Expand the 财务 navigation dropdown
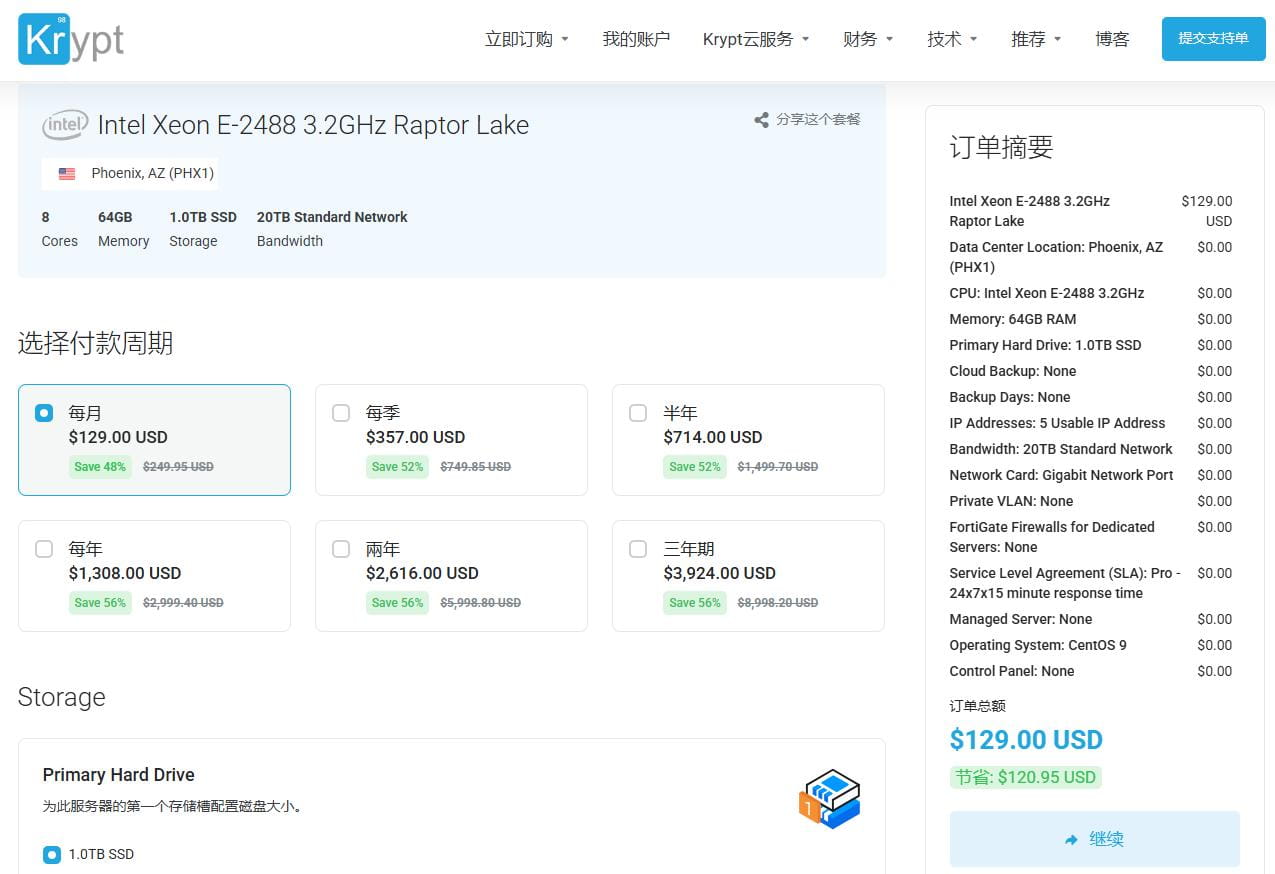Image resolution: width=1275 pixels, height=874 pixels. pyautogui.click(x=867, y=40)
